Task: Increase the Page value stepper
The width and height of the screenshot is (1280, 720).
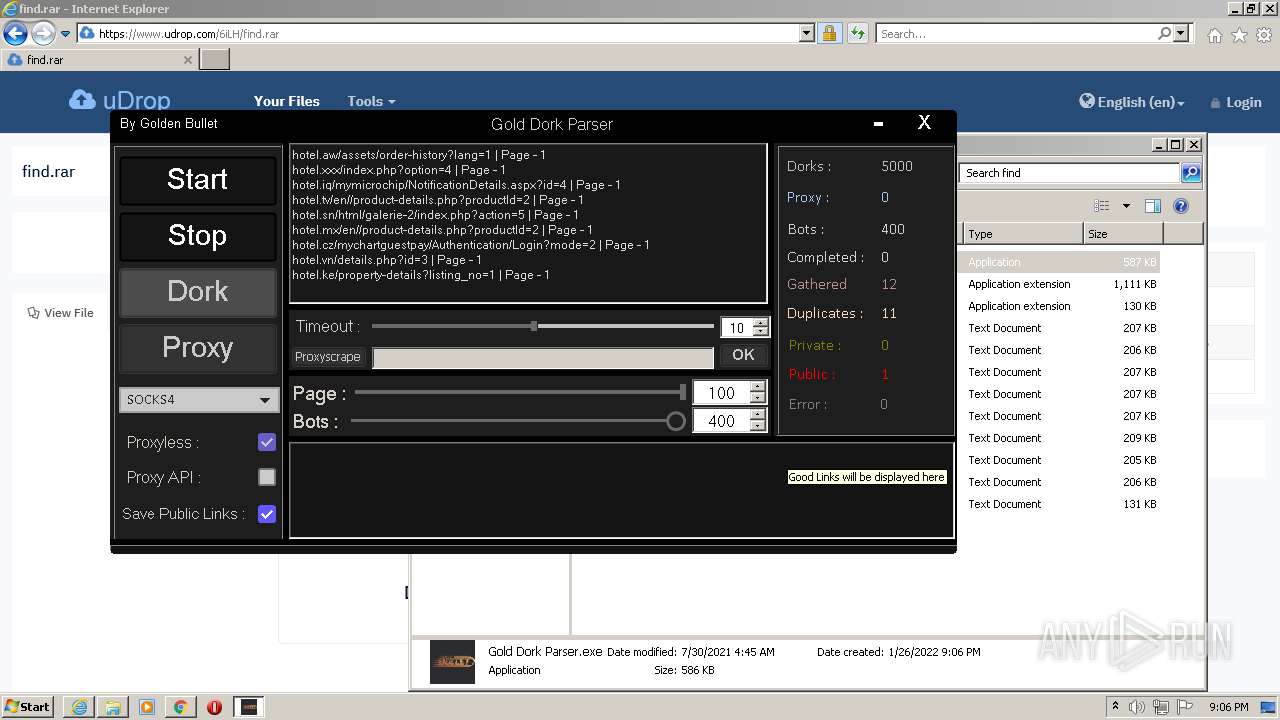Action: tap(757, 388)
